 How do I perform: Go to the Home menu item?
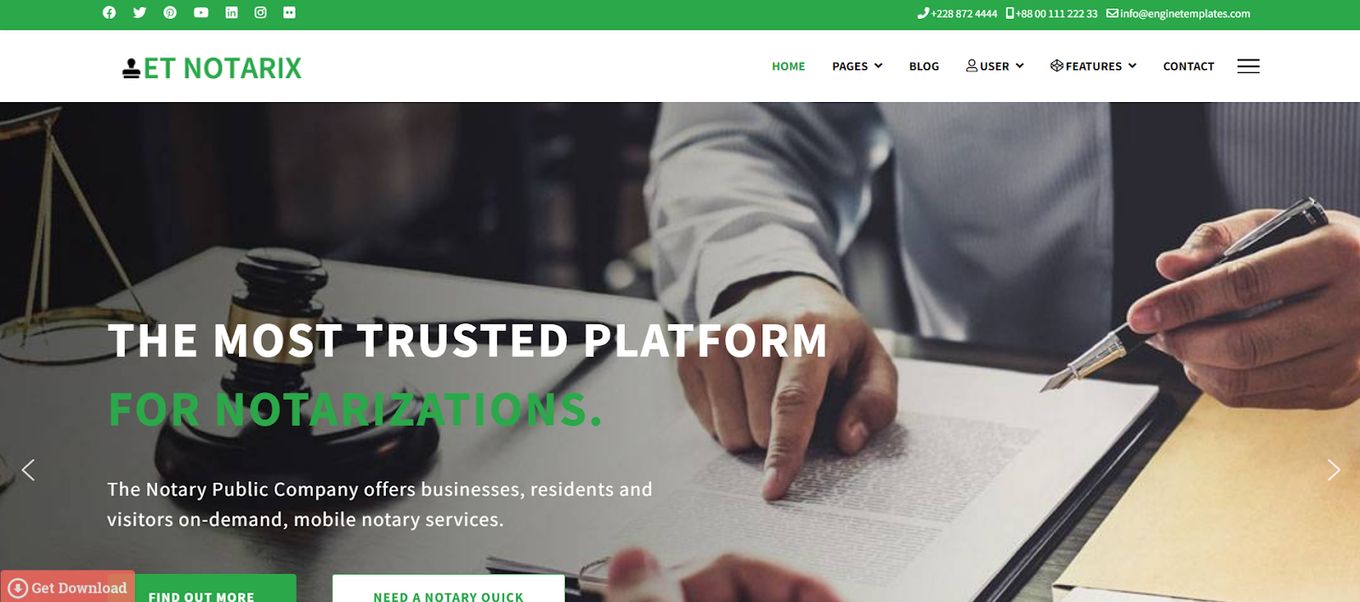(788, 66)
